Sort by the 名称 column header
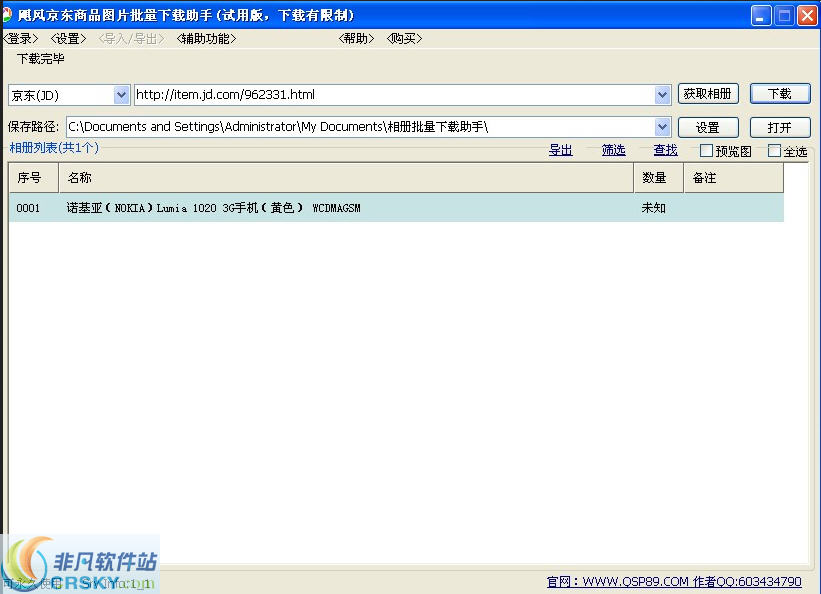 (346, 178)
